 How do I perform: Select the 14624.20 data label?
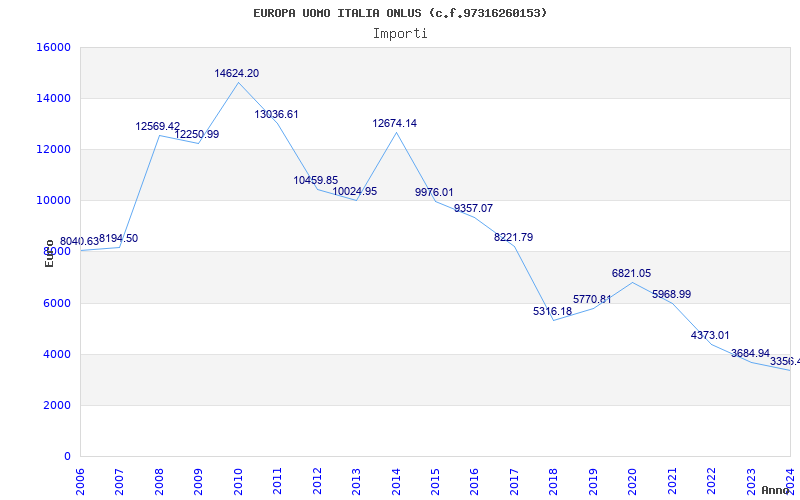236,73
